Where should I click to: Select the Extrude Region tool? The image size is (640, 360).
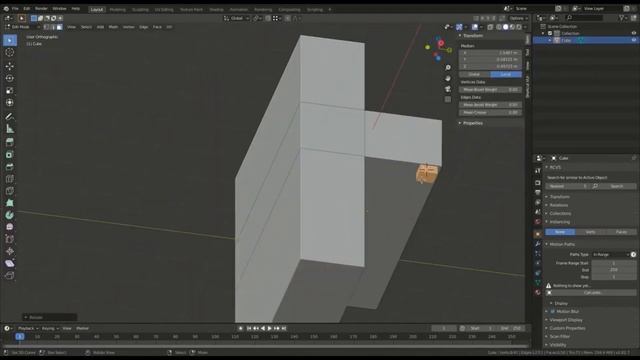[x=10, y=142]
